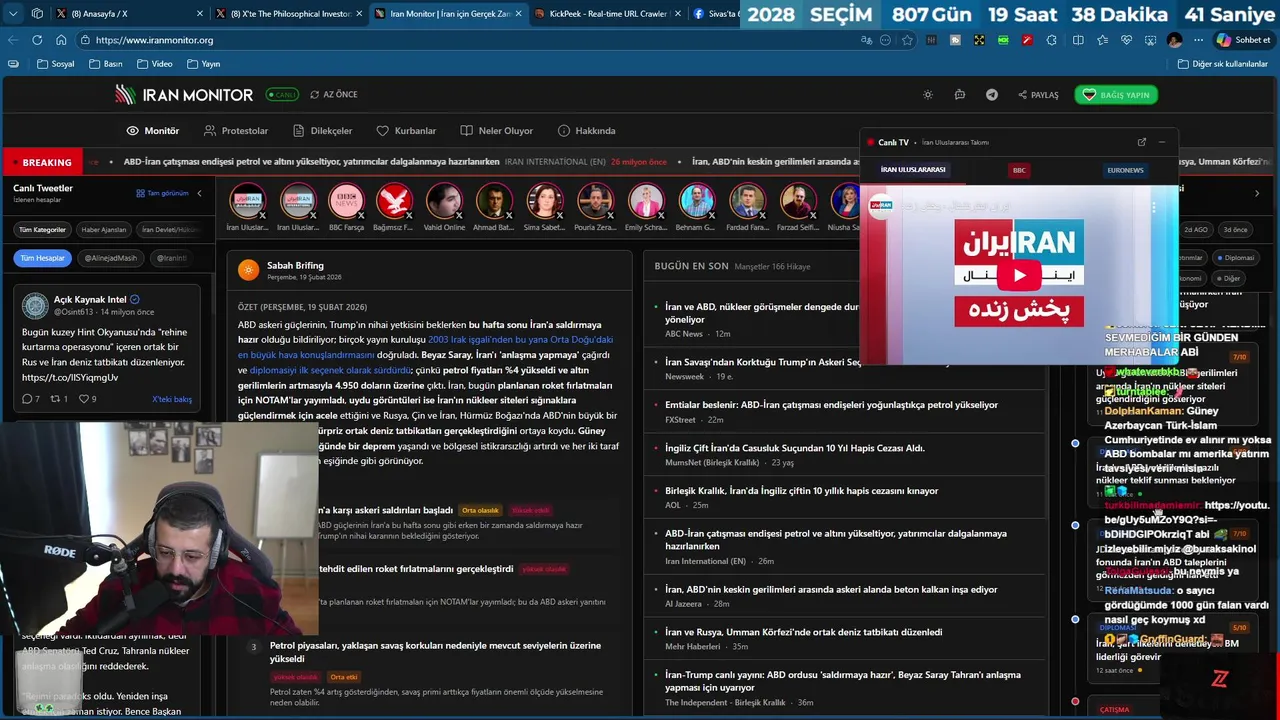This screenshot has width=1280, height=720.
Task: Open the Behnam G... avatar
Action: 696,201
